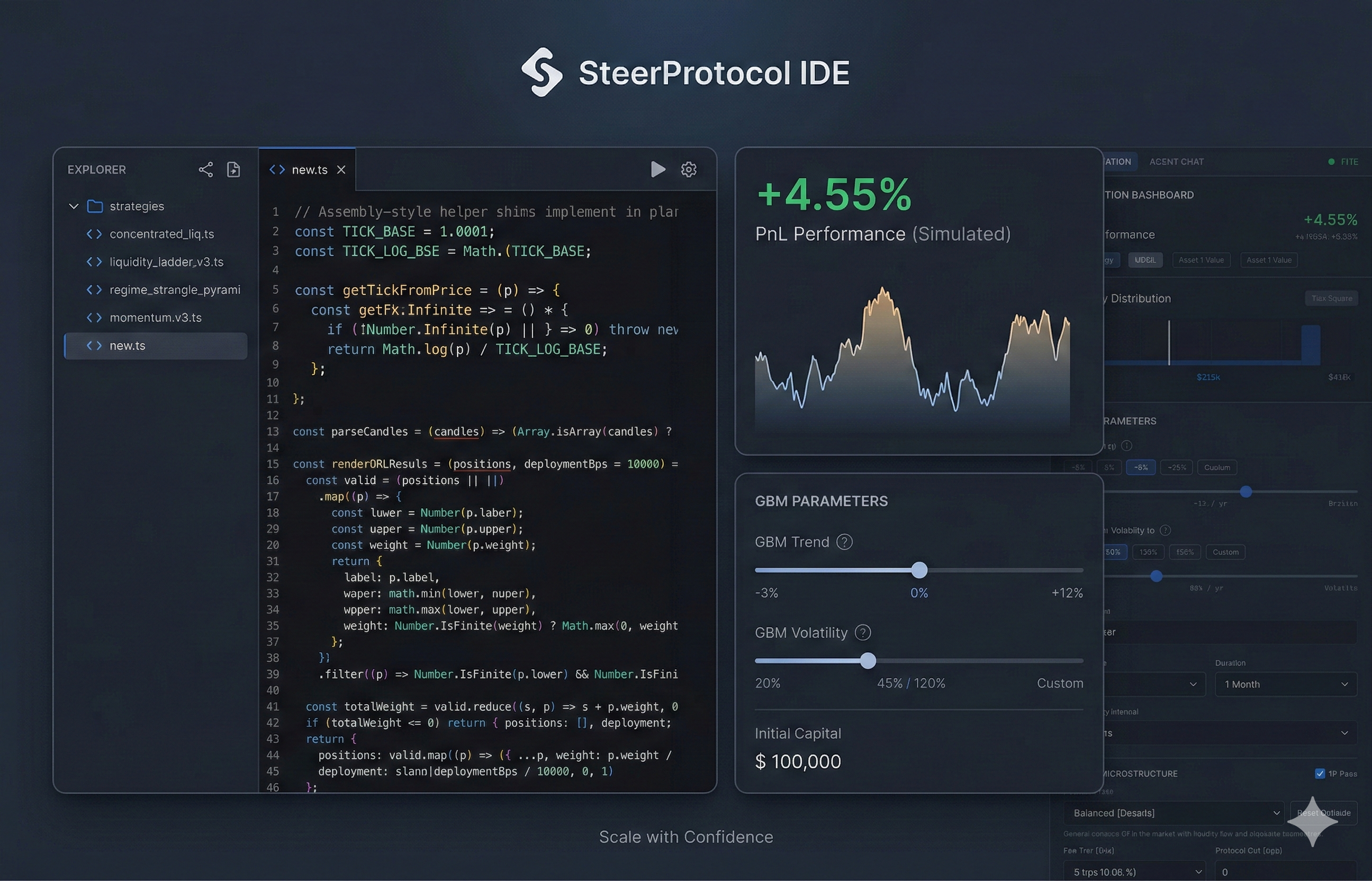1372x881 pixels.
Task: Click the tall blue bar in the Distribution chart
Action: coord(1310,344)
